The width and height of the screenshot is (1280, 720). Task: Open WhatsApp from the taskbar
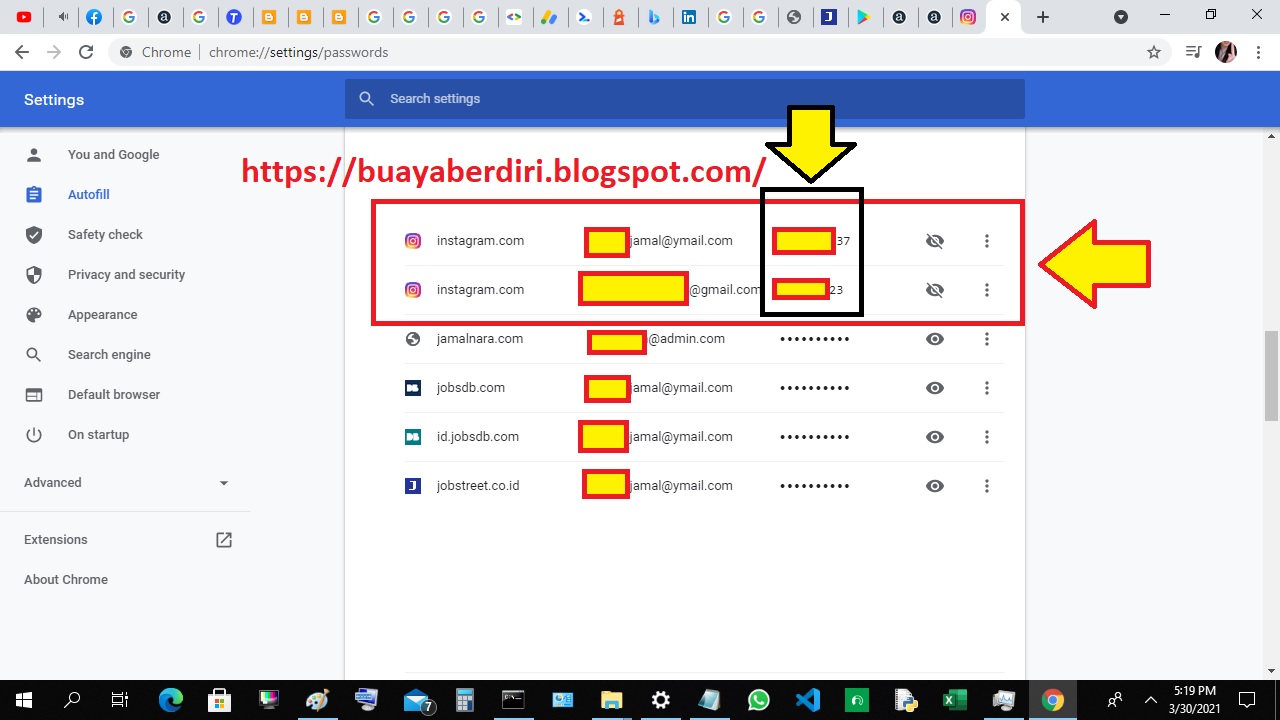click(759, 700)
